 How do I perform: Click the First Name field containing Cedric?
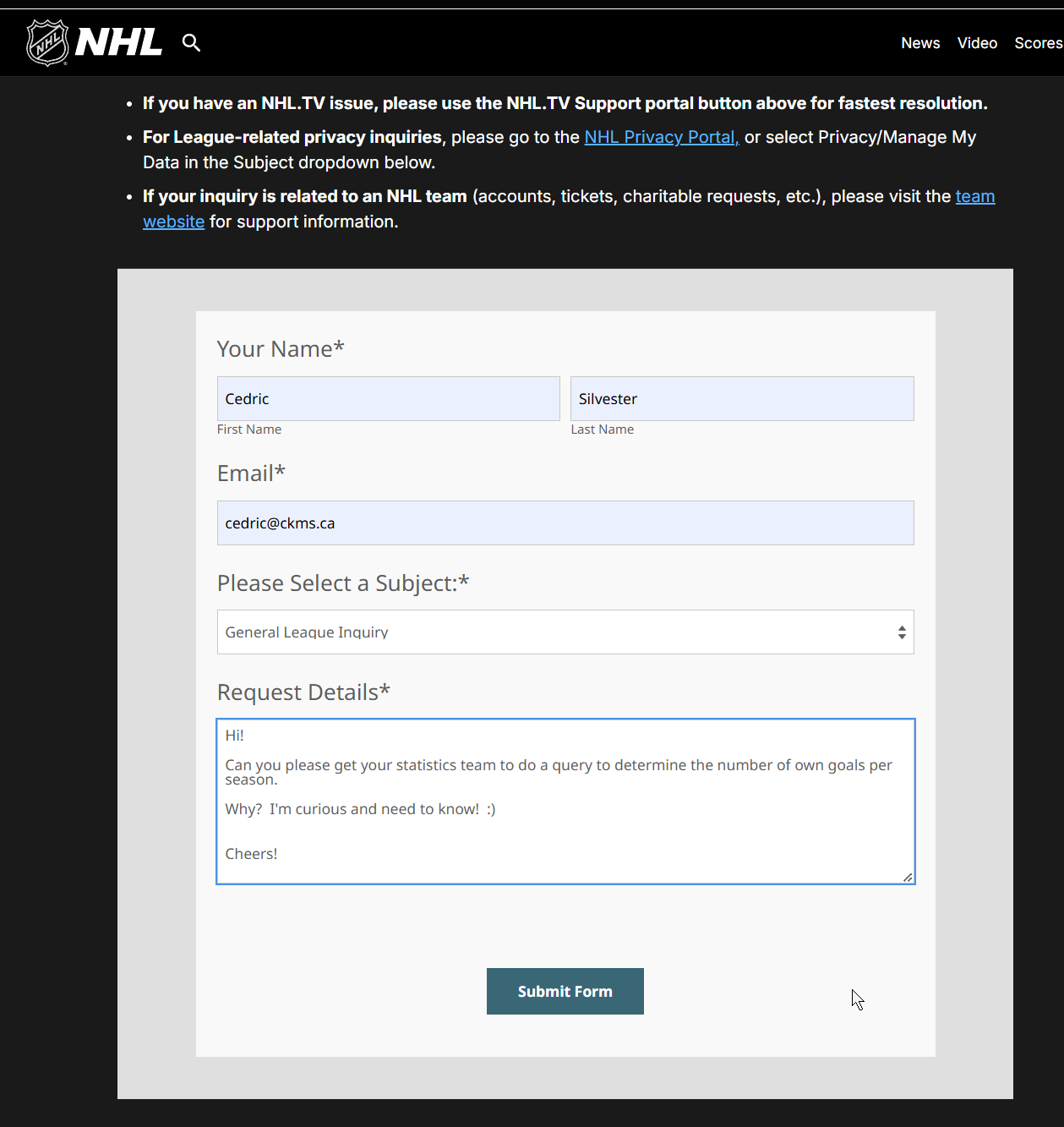pos(388,399)
